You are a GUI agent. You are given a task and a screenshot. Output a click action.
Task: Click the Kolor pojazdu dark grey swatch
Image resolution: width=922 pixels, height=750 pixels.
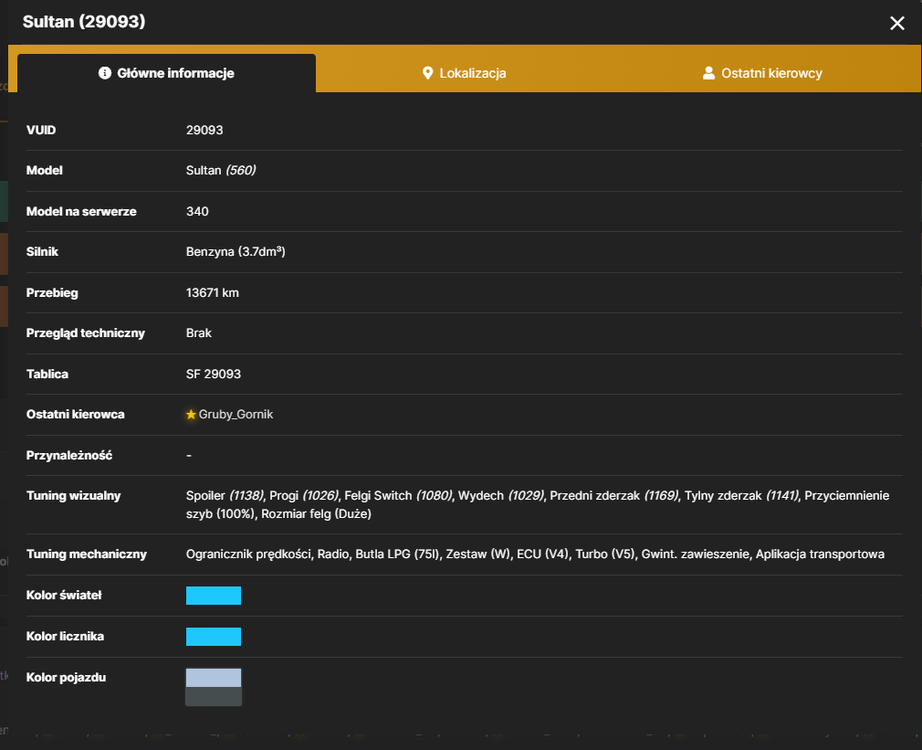[213, 696]
